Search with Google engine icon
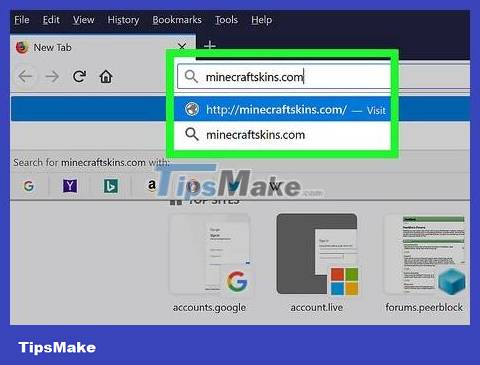This screenshot has height=365, width=480. pos(29,186)
